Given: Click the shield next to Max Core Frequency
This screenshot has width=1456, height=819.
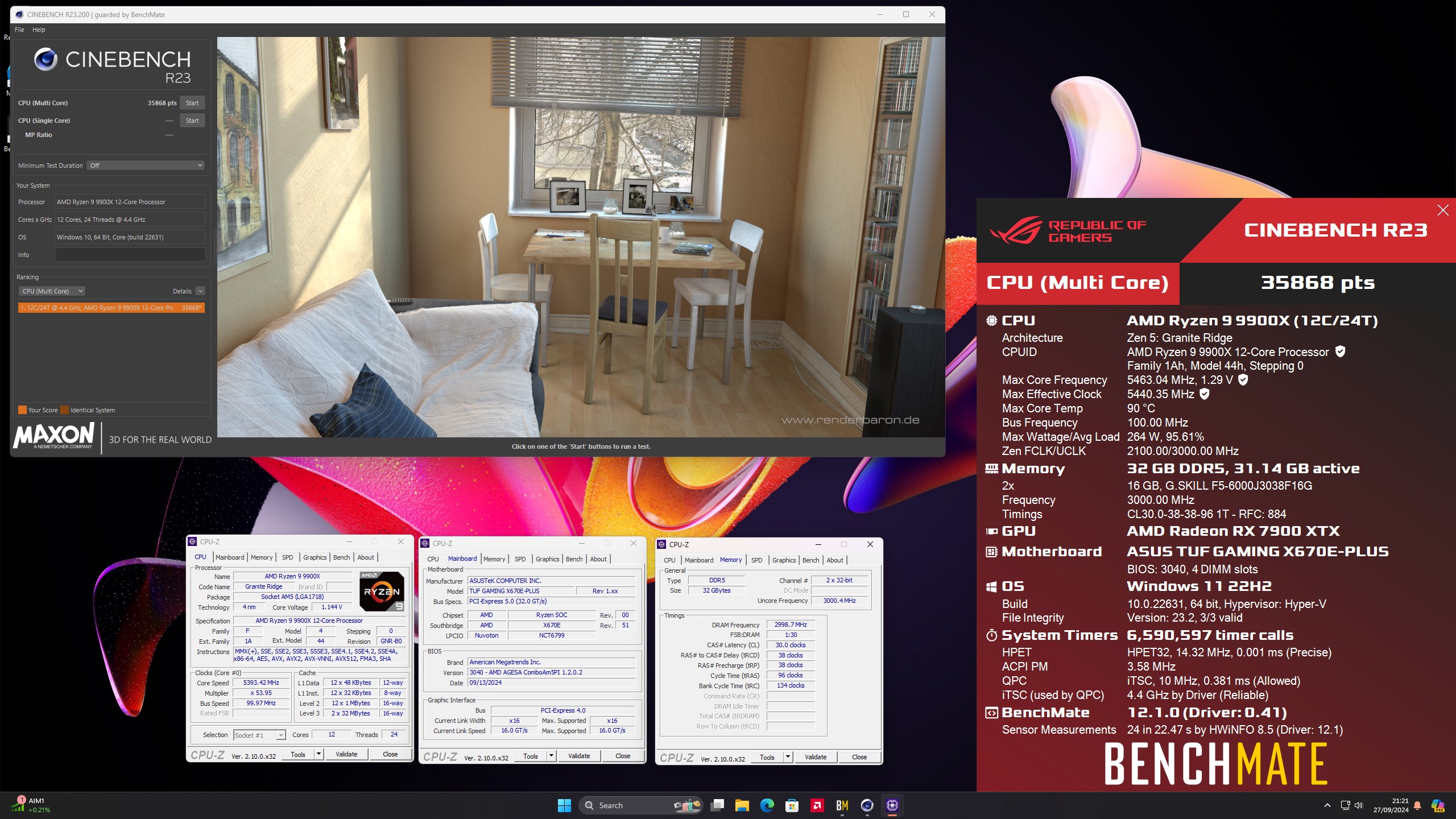Looking at the screenshot, I should pyautogui.click(x=1243, y=379).
